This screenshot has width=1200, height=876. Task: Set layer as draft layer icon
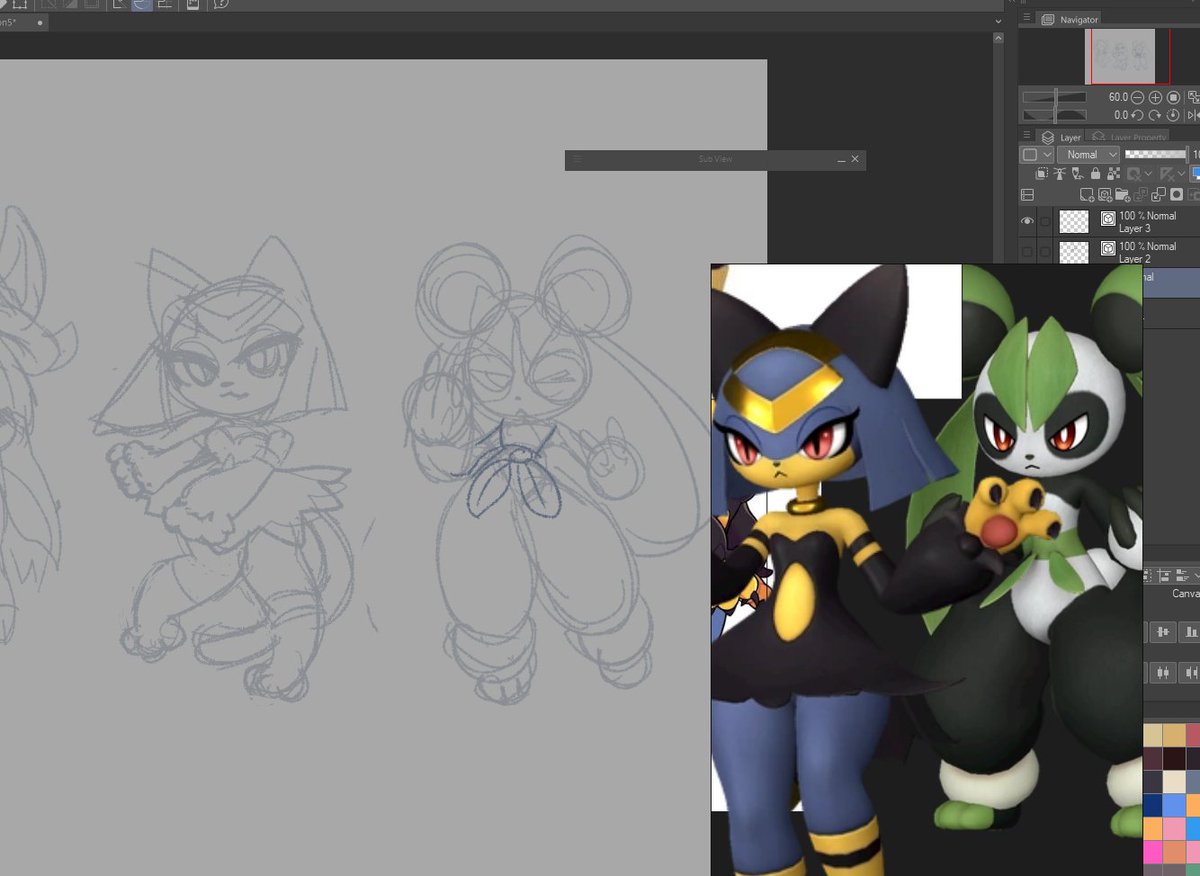[x=1077, y=173]
